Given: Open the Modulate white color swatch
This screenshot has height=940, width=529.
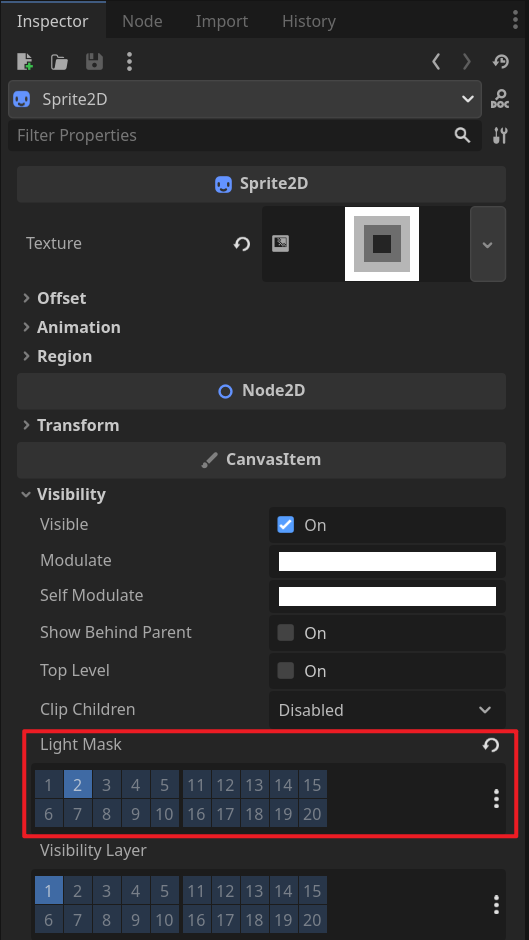Looking at the screenshot, I should tap(387, 561).
